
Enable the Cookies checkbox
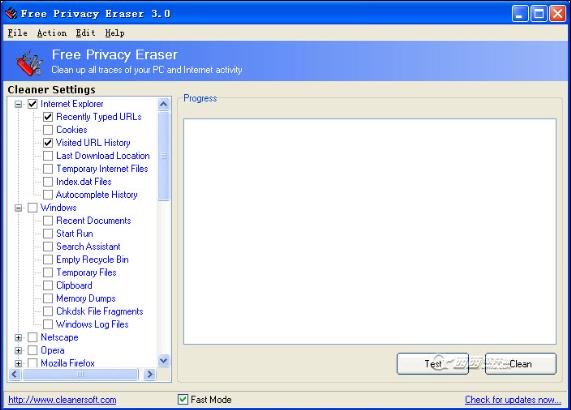48,130
